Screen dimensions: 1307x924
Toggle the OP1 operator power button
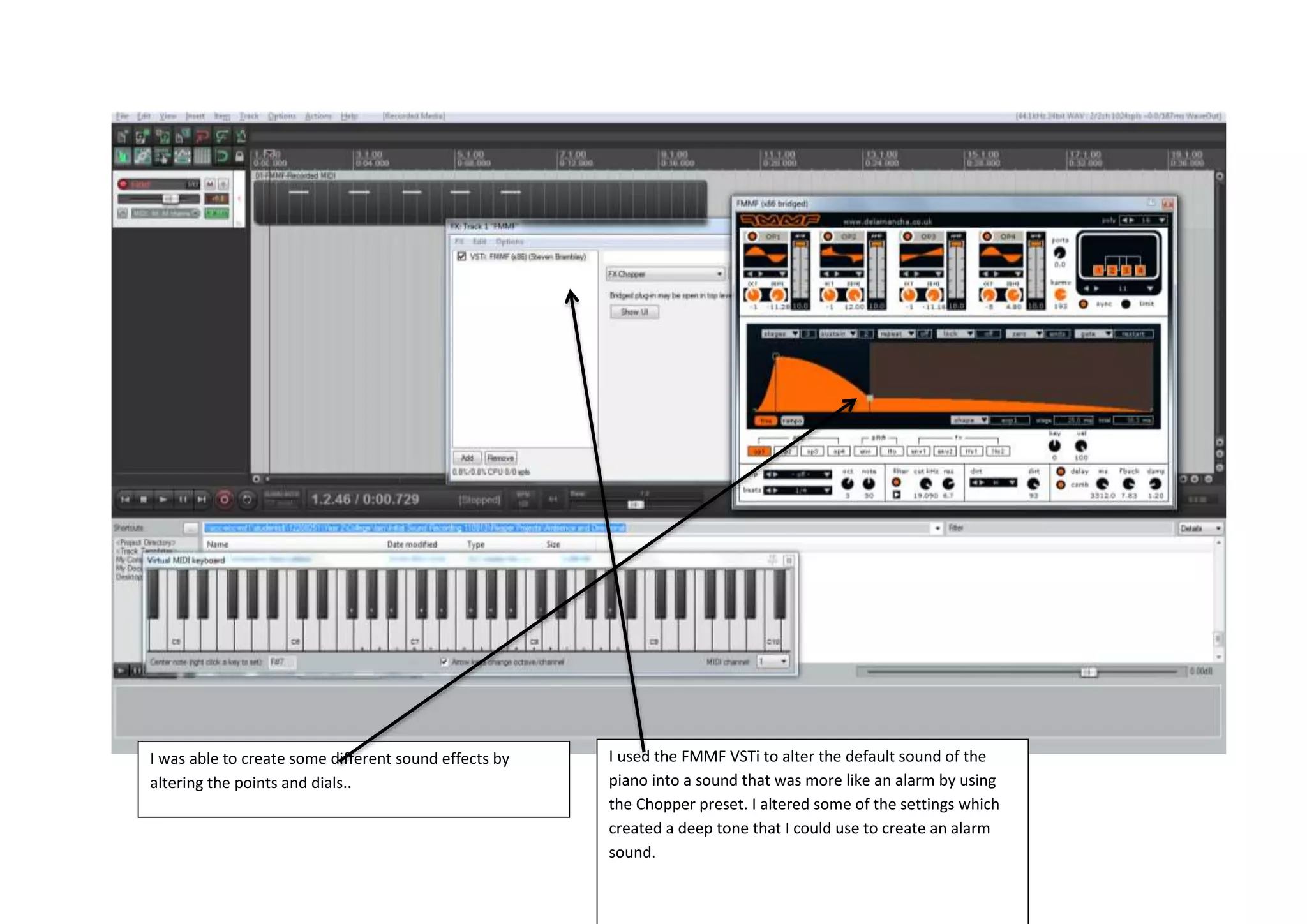752,236
